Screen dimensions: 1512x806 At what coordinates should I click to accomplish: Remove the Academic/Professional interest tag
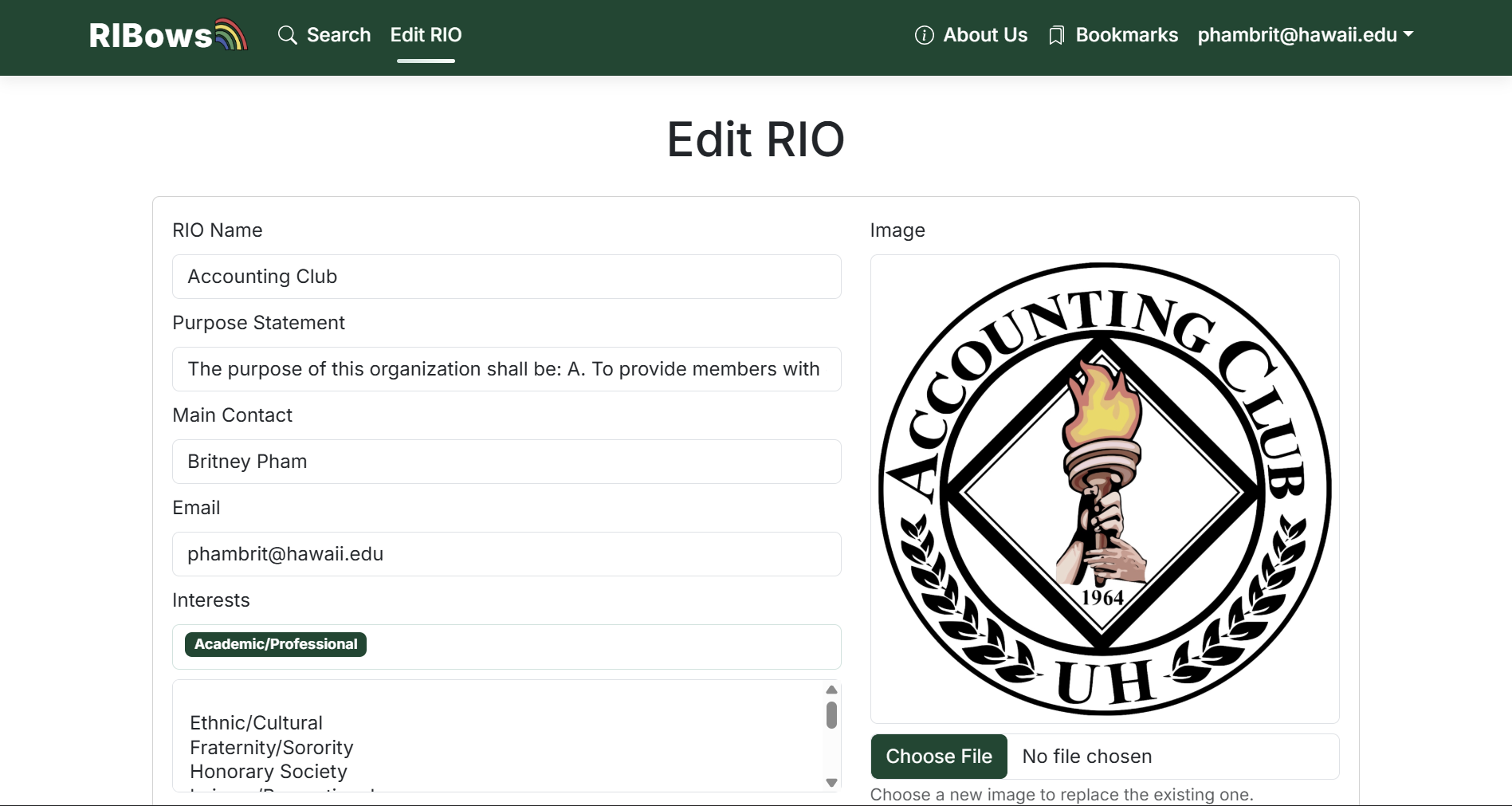coord(276,644)
